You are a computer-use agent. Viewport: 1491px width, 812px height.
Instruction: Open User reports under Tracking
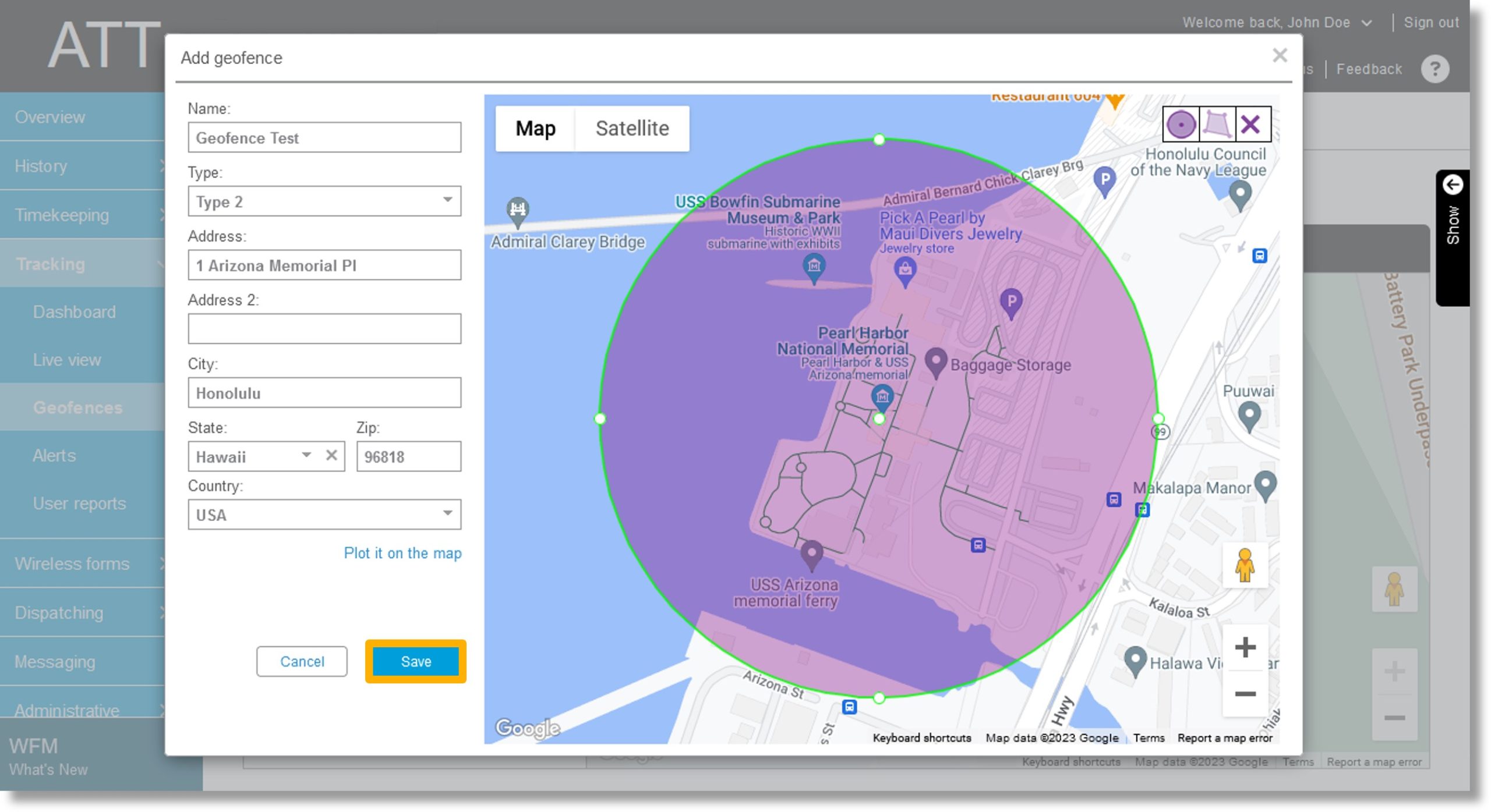coord(79,503)
